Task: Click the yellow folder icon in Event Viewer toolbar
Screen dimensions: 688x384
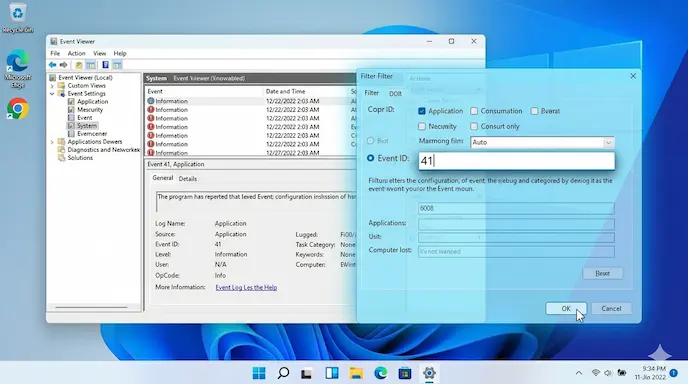Action: tap(79, 65)
